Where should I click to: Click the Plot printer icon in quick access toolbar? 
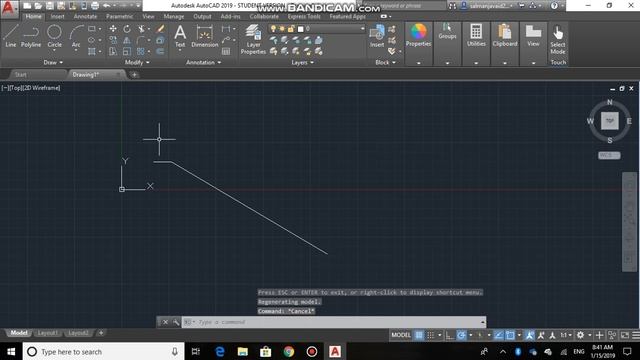[x=95, y=6]
